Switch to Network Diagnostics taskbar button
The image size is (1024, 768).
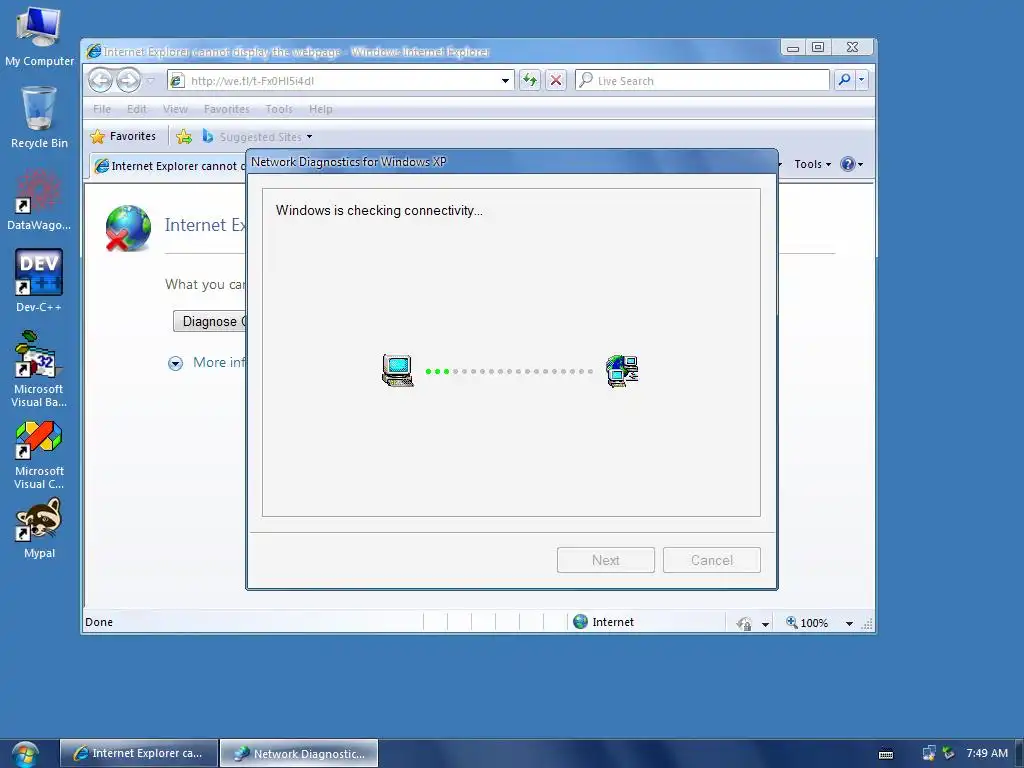point(299,754)
